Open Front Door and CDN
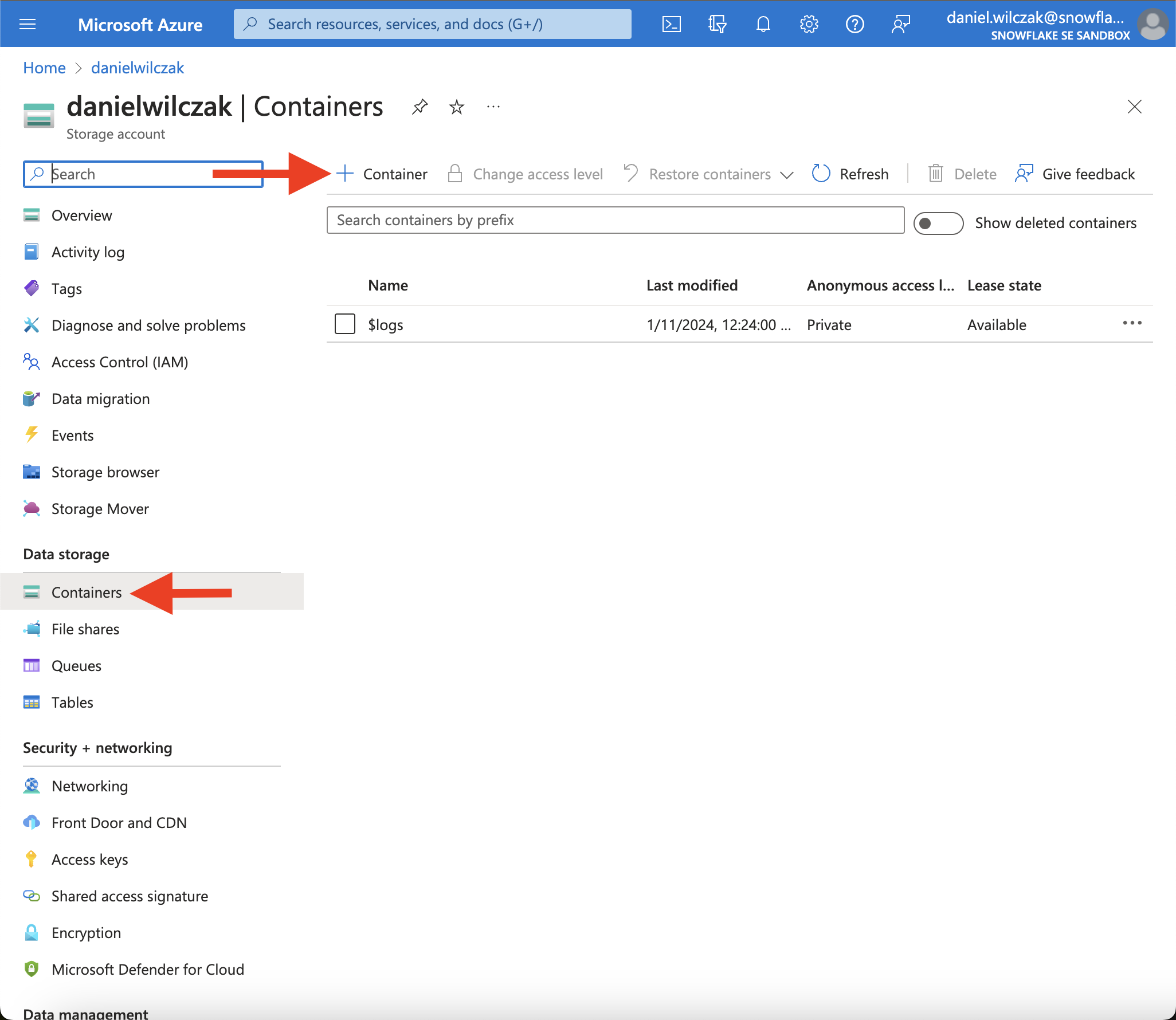Screen dimensions: 1176x1020 tap(119, 823)
